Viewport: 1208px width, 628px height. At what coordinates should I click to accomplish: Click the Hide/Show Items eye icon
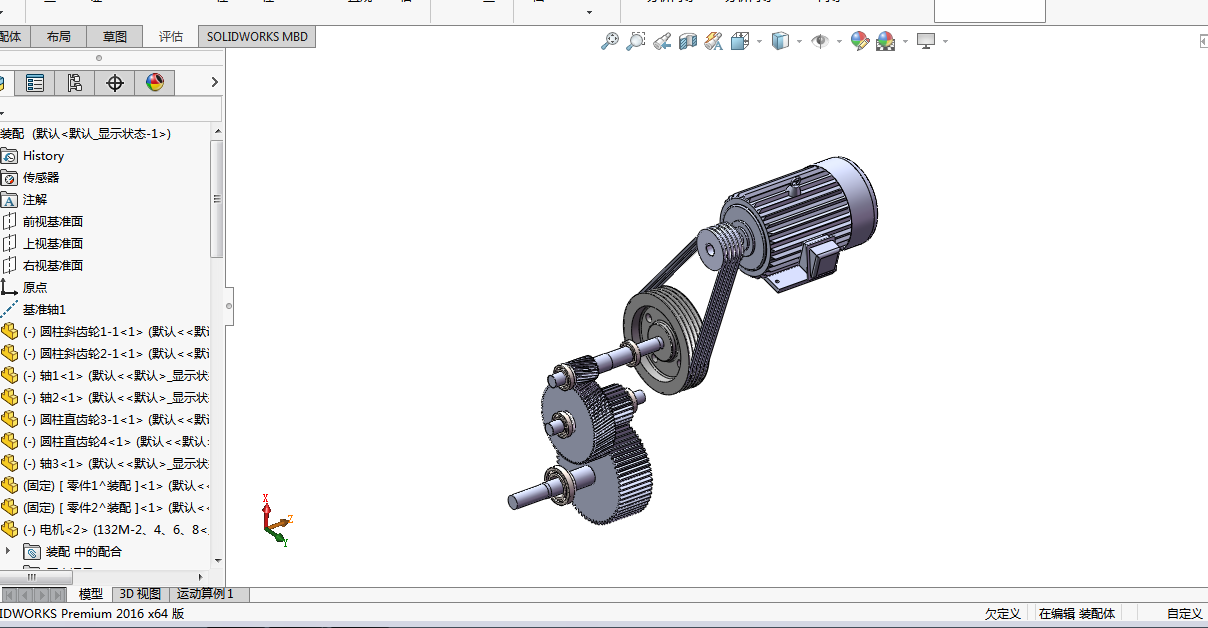(x=820, y=41)
